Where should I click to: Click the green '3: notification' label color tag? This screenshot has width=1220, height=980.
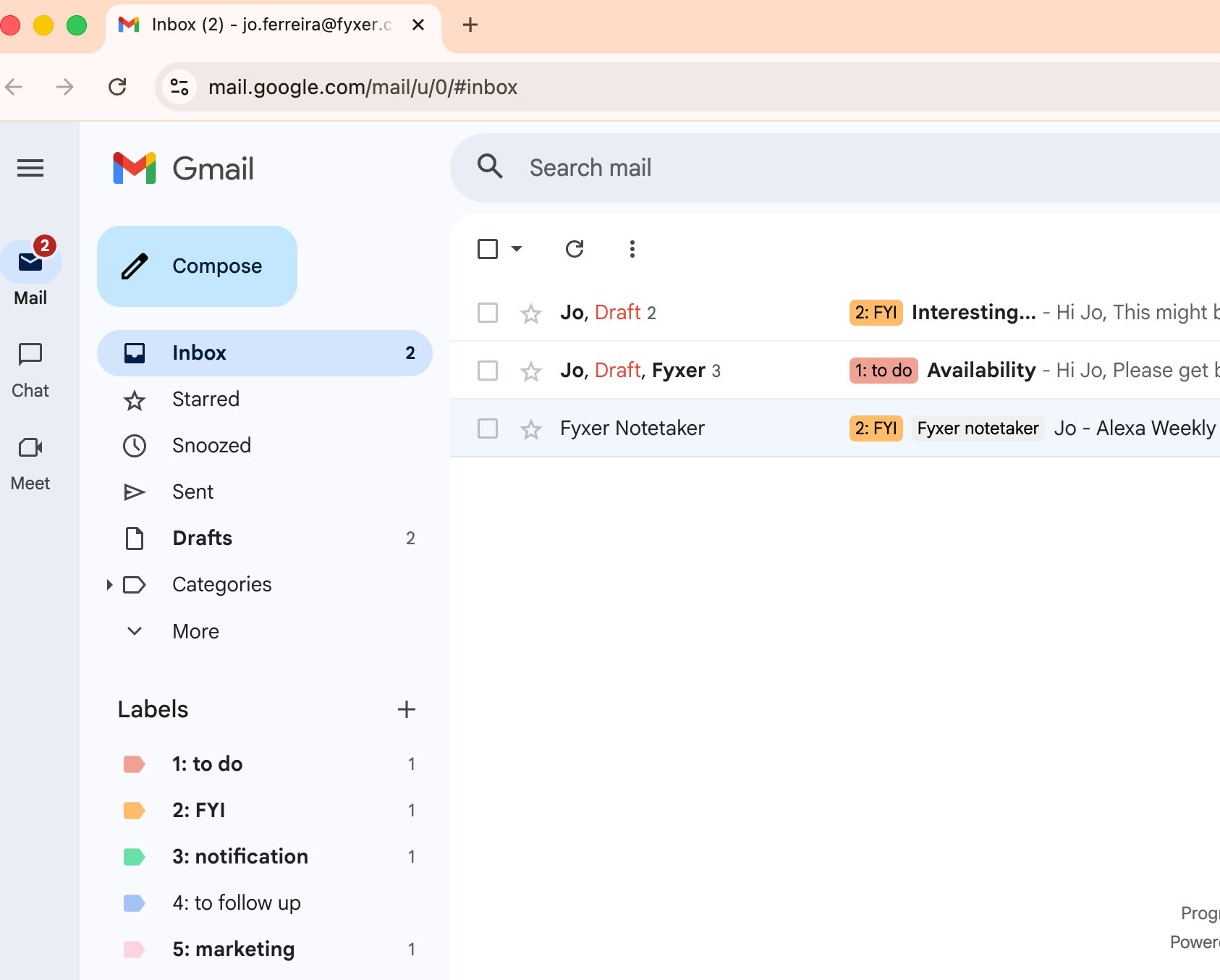click(x=135, y=857)
